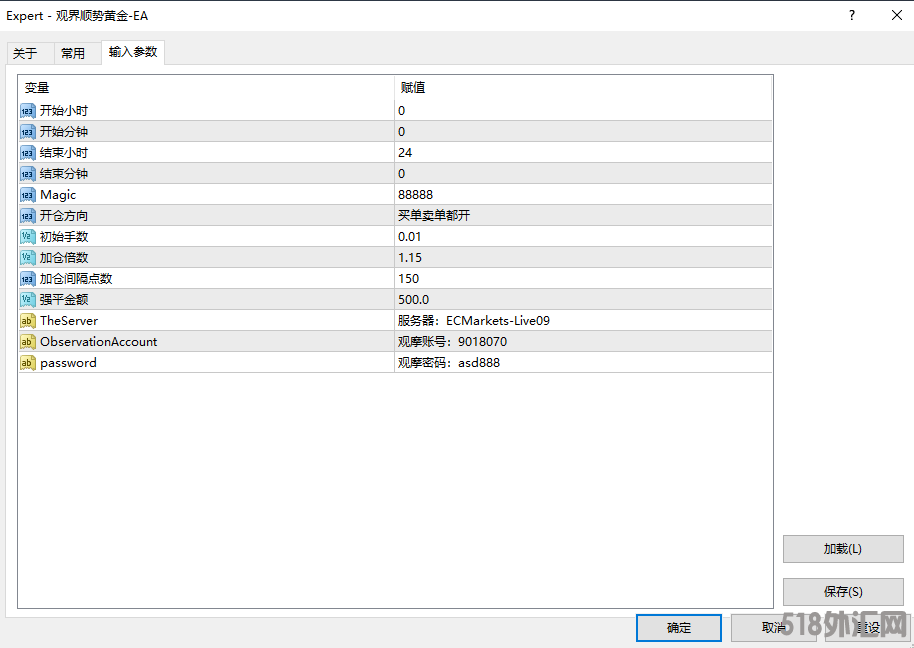
Task: Click the decimal icon next to 加仓倍数
Action: click(x=28, y=258)
